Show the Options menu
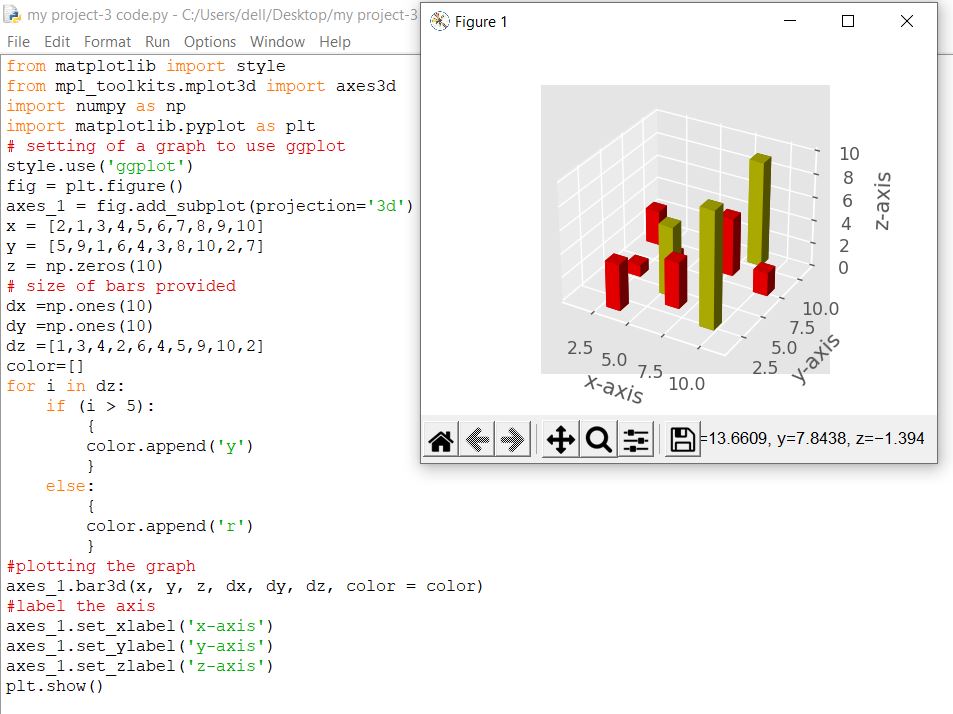The image size is (953, 714). point(210,42)
